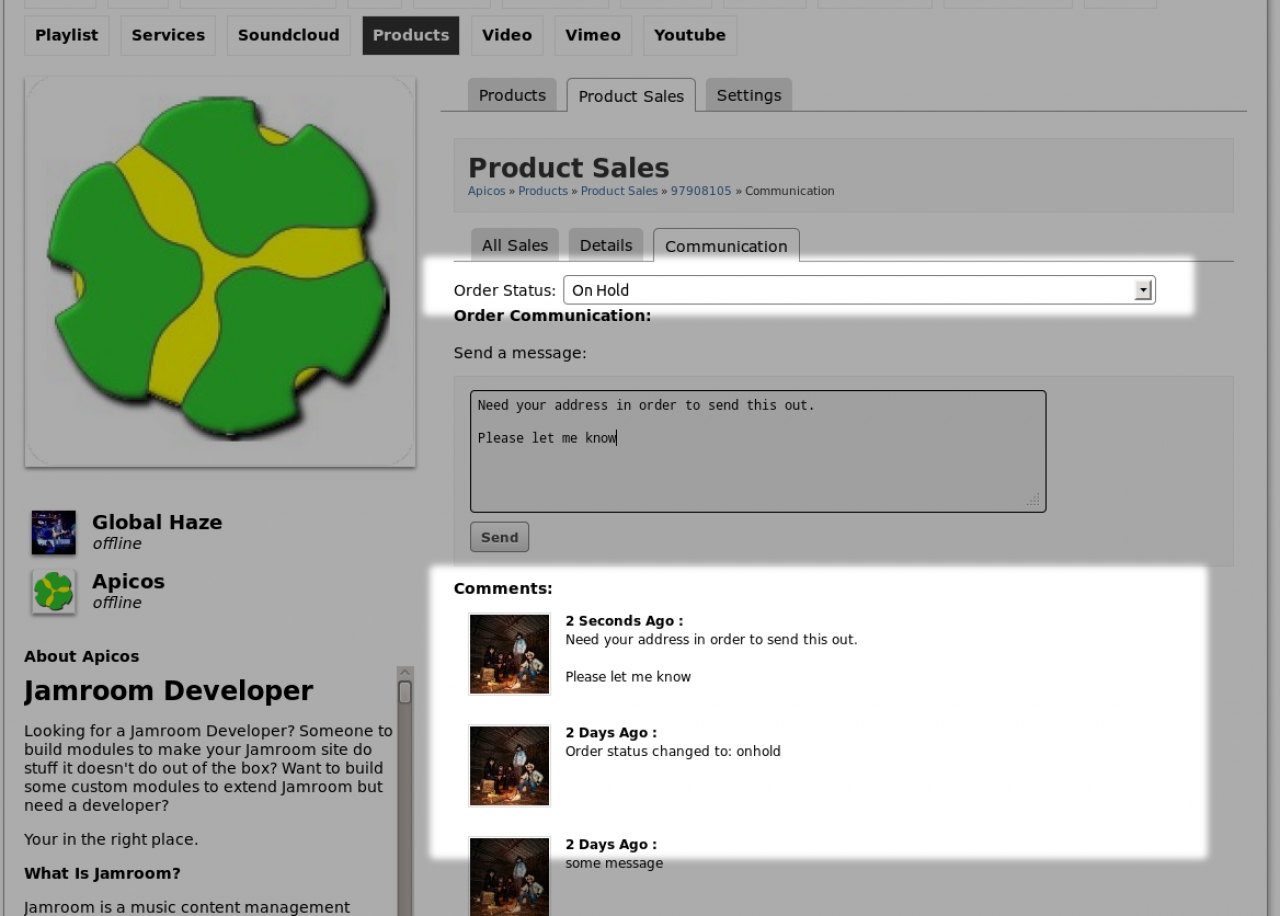
Task: Click avatar beside the onhold status comment
Action: point(509,766)
